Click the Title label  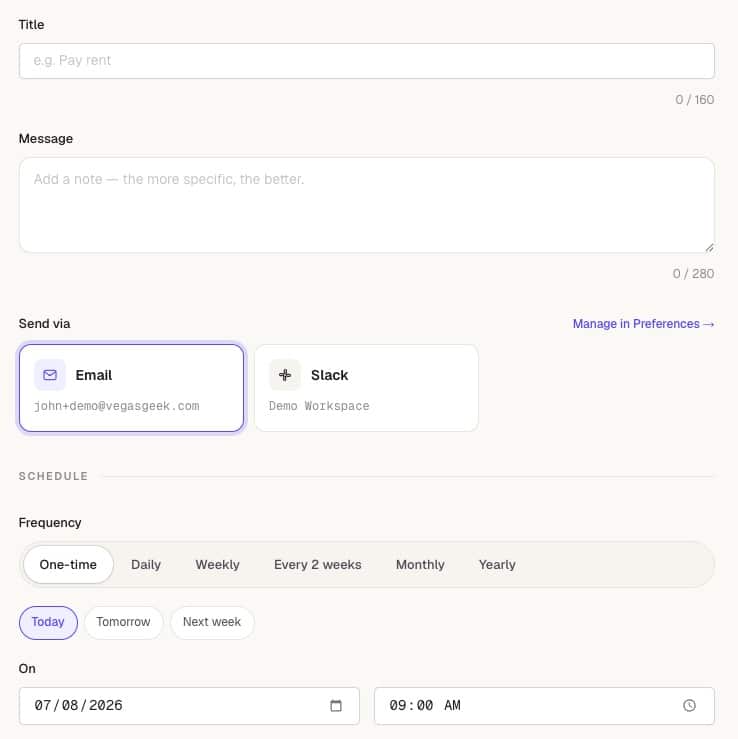click(x=32, y=25)
